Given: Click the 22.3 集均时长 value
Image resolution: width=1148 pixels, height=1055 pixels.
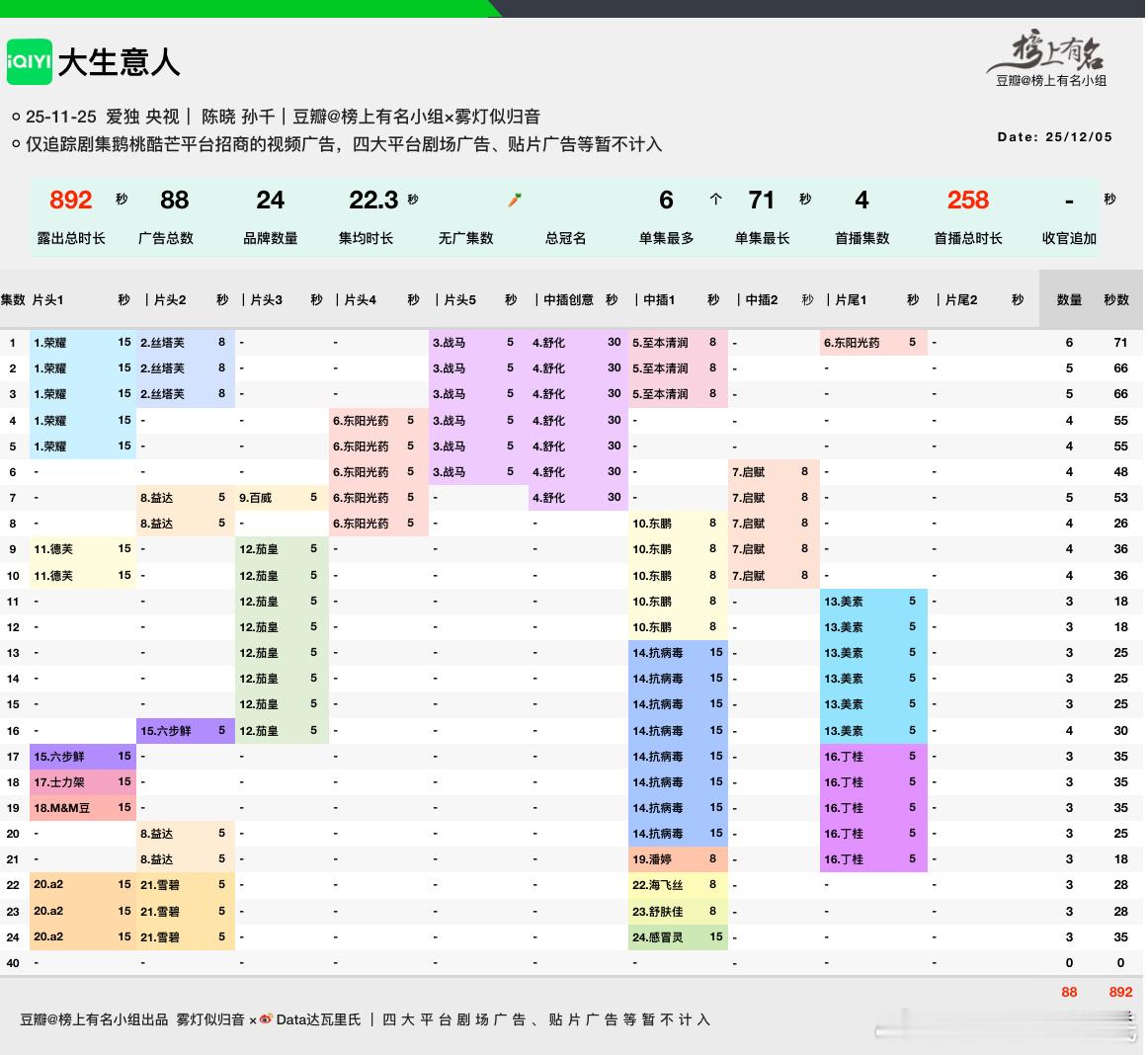Looking at the screenshot, I should pyautogui.click(x=373, y=200).
